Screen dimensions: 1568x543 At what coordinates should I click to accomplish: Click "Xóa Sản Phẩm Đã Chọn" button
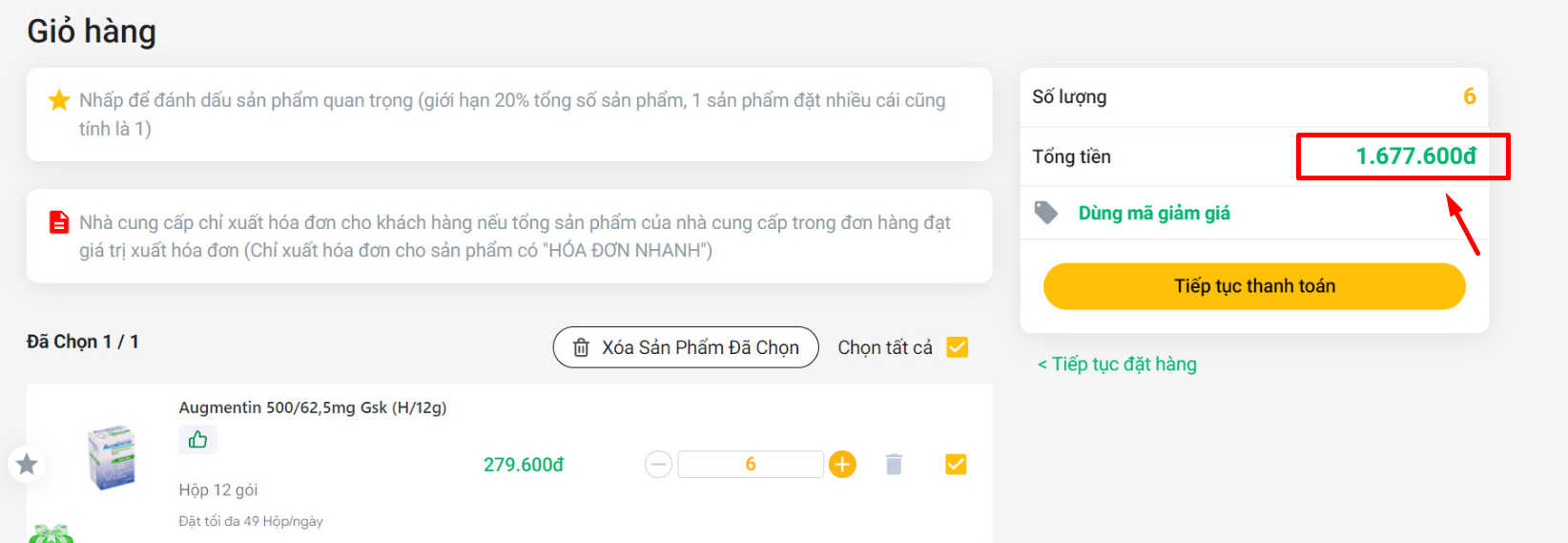pos(685,347)
